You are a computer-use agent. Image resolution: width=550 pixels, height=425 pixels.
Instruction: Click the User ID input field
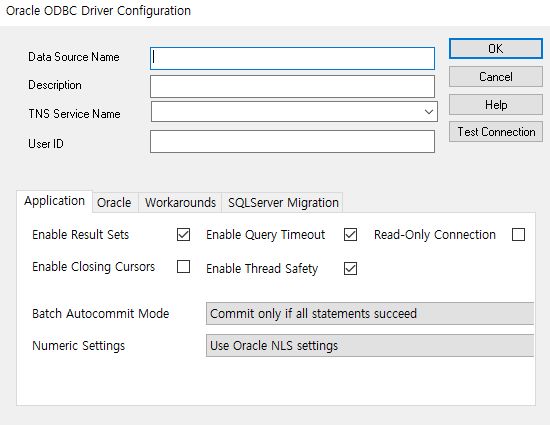pos(292,142)
